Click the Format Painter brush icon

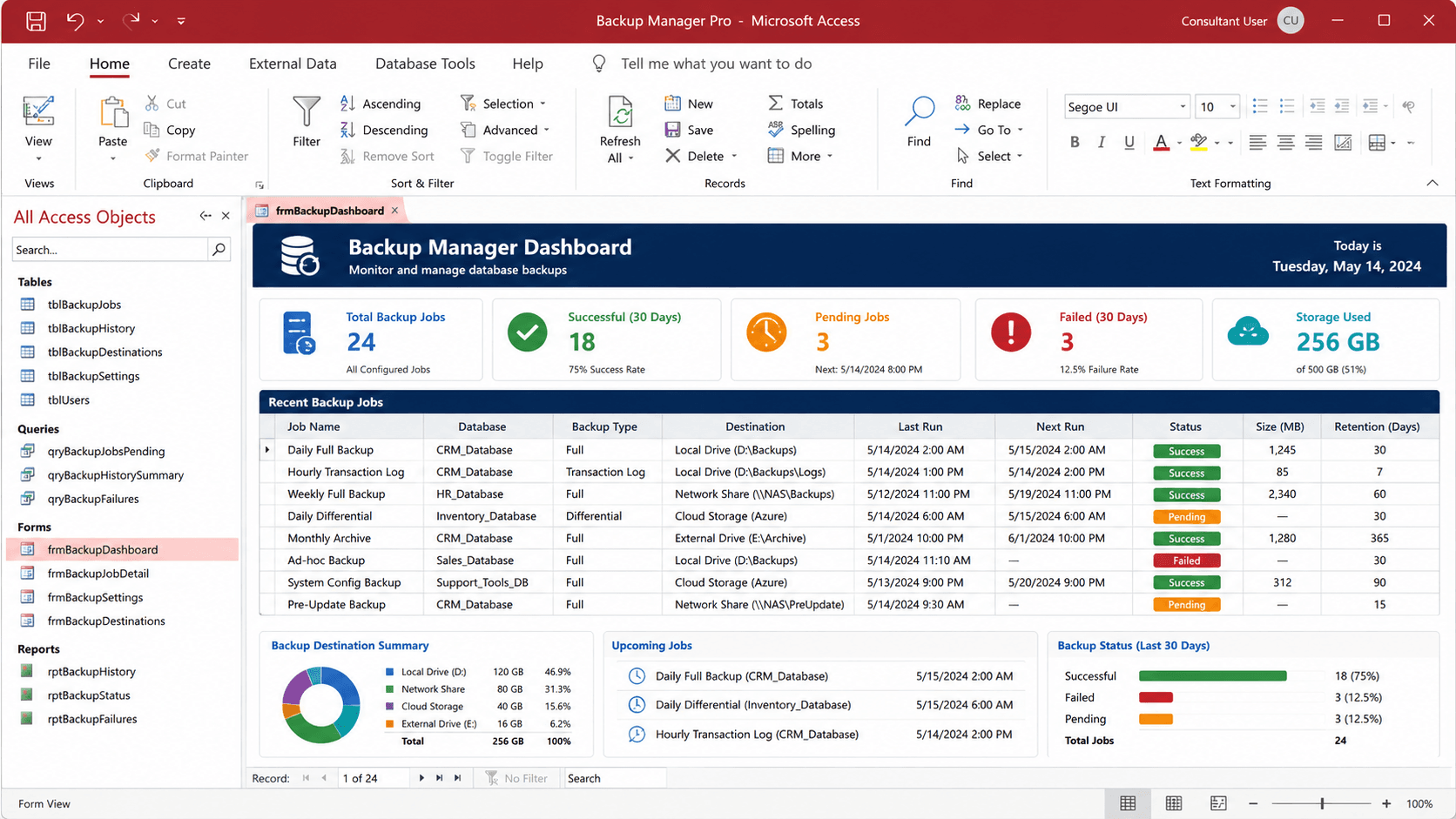(152, 156)
